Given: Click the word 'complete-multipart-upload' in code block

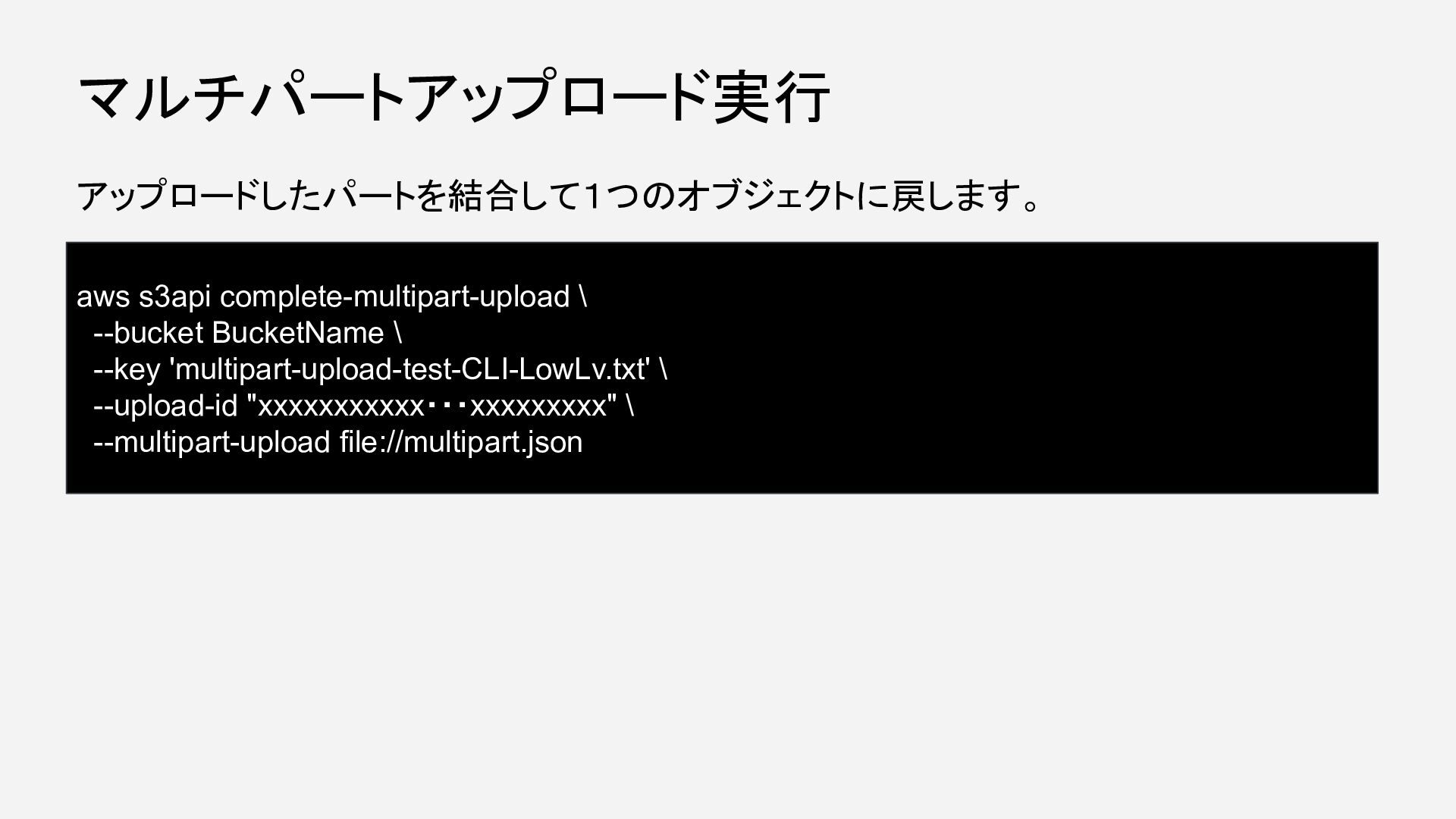Looking at the screenshot, I should coord(394,297).
